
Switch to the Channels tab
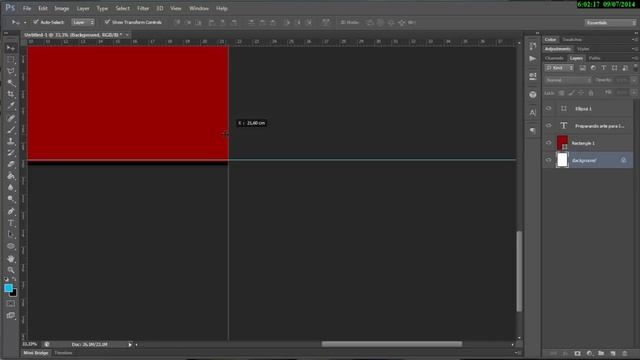(554, 58)
